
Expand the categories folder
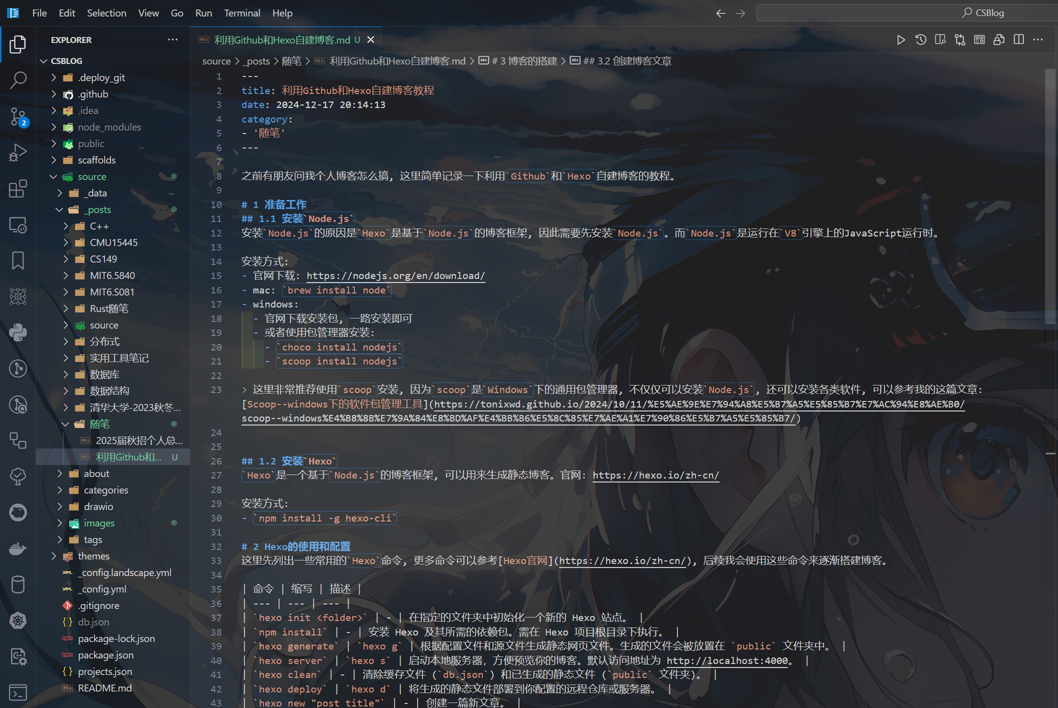(59, 490)
